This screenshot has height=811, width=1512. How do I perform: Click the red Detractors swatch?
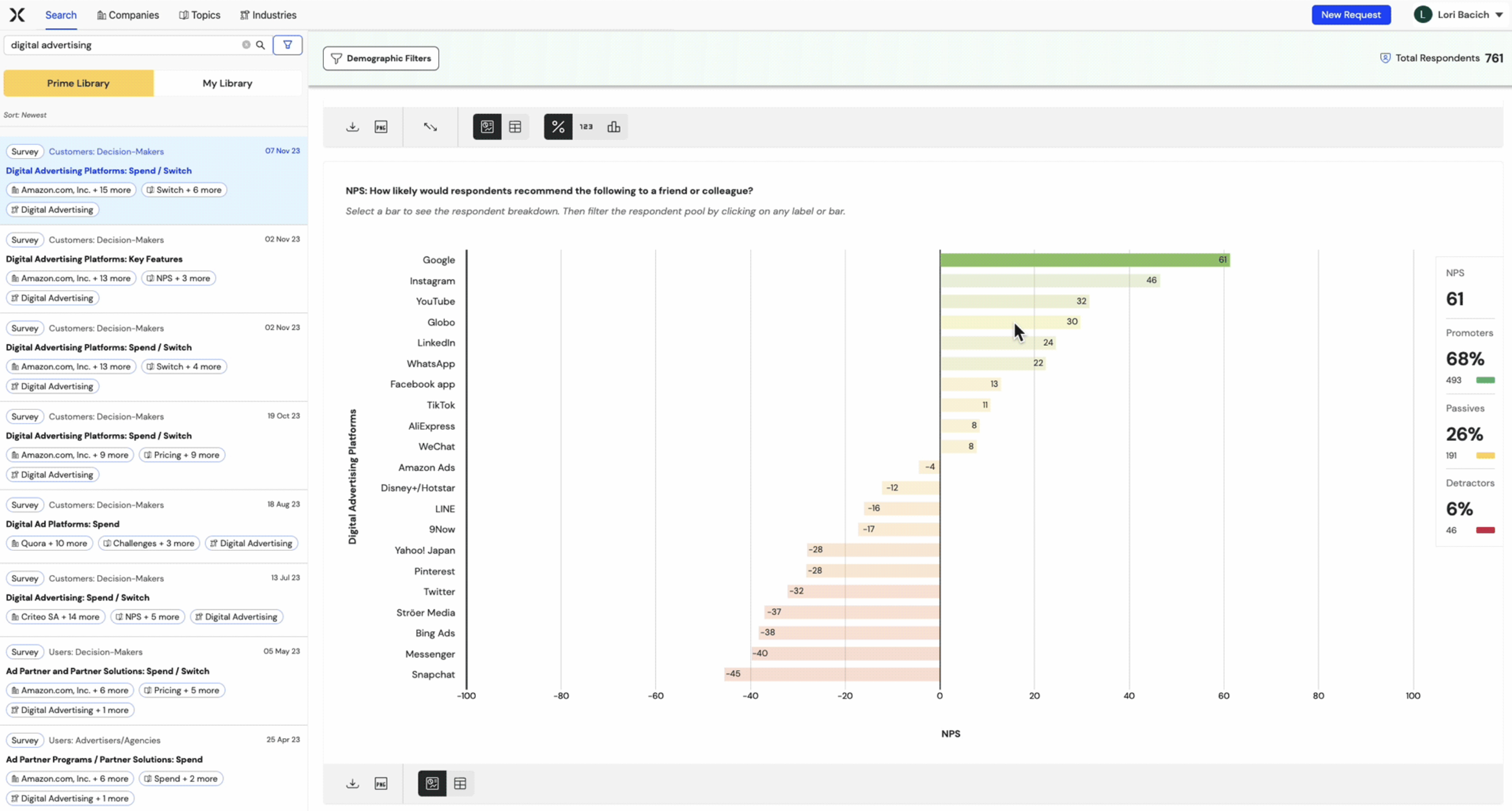[1485, 530]
